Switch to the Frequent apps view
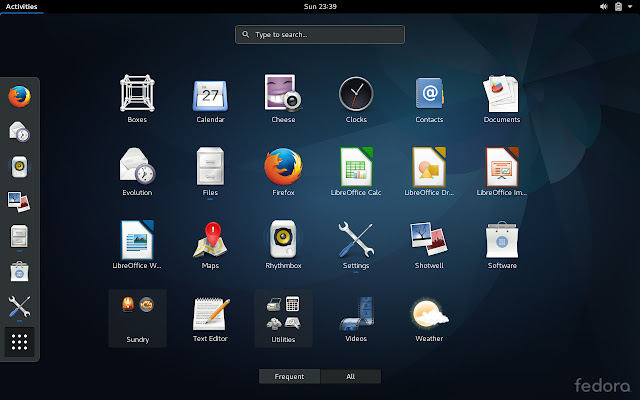The image size is (640, 400). pos(289,376)
